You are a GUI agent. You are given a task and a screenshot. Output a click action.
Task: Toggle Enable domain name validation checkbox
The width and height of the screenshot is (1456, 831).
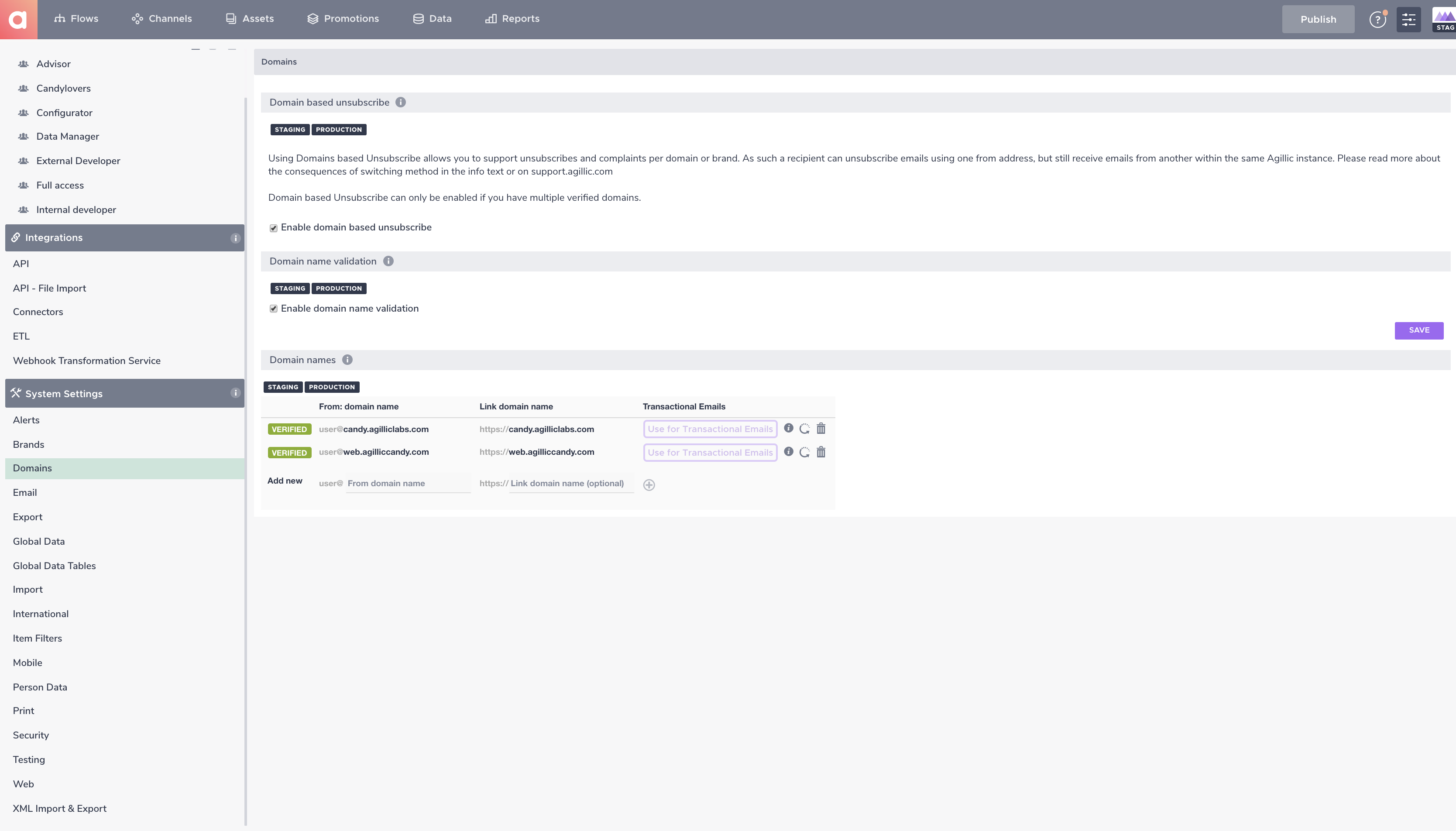273,309
